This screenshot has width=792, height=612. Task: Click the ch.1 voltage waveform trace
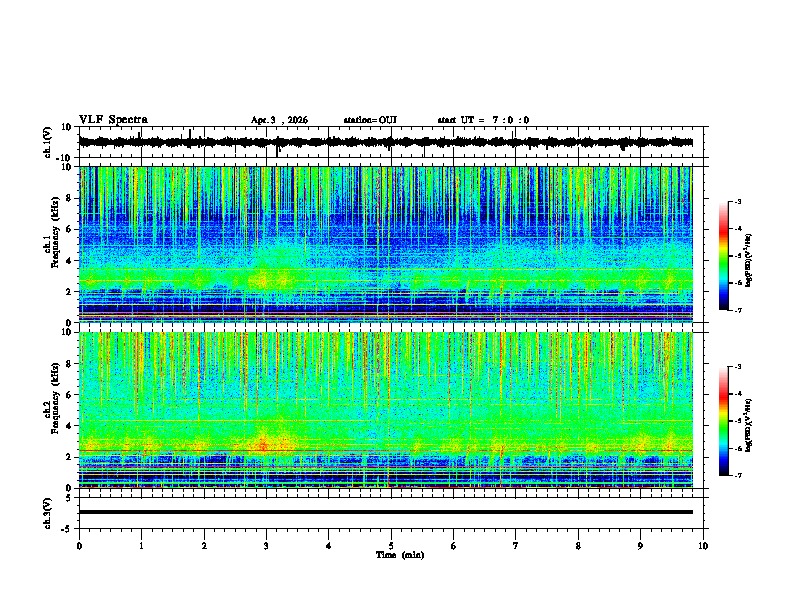[385, 142]
